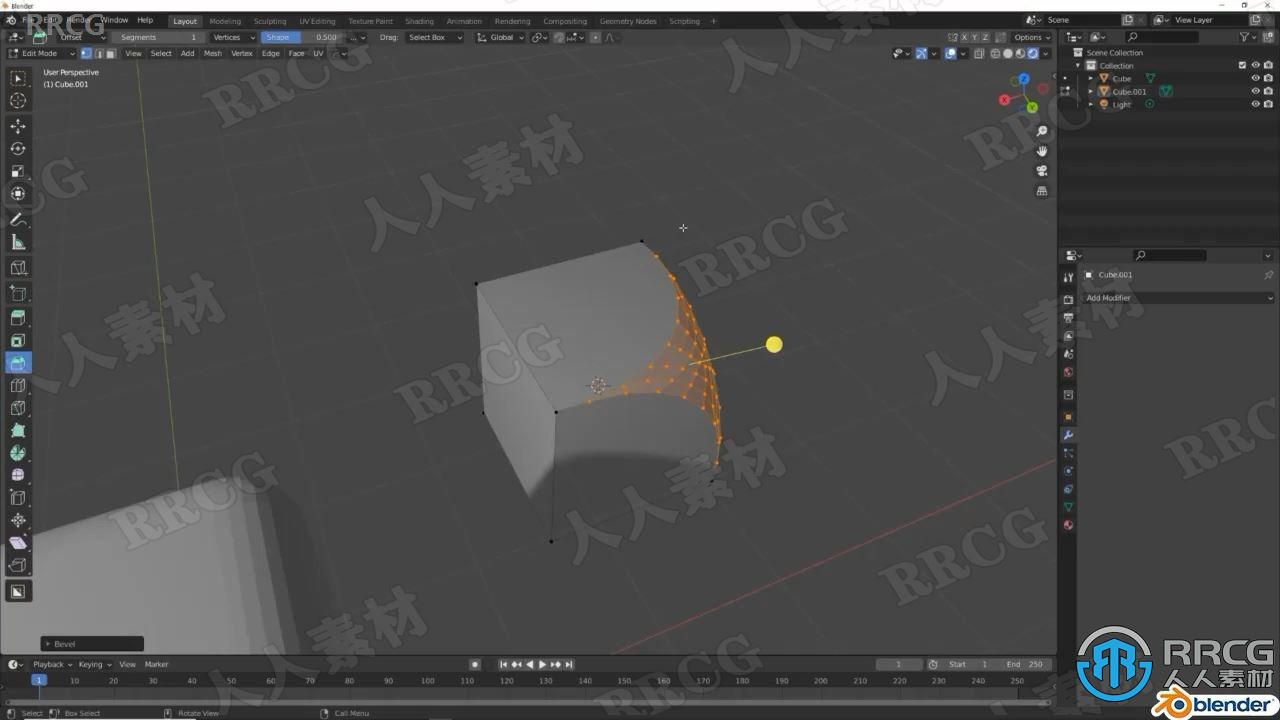This screenshot has width=1280, height=720.
Task: Switch to Rendered viewport shading
Action: pos(1033,53)
